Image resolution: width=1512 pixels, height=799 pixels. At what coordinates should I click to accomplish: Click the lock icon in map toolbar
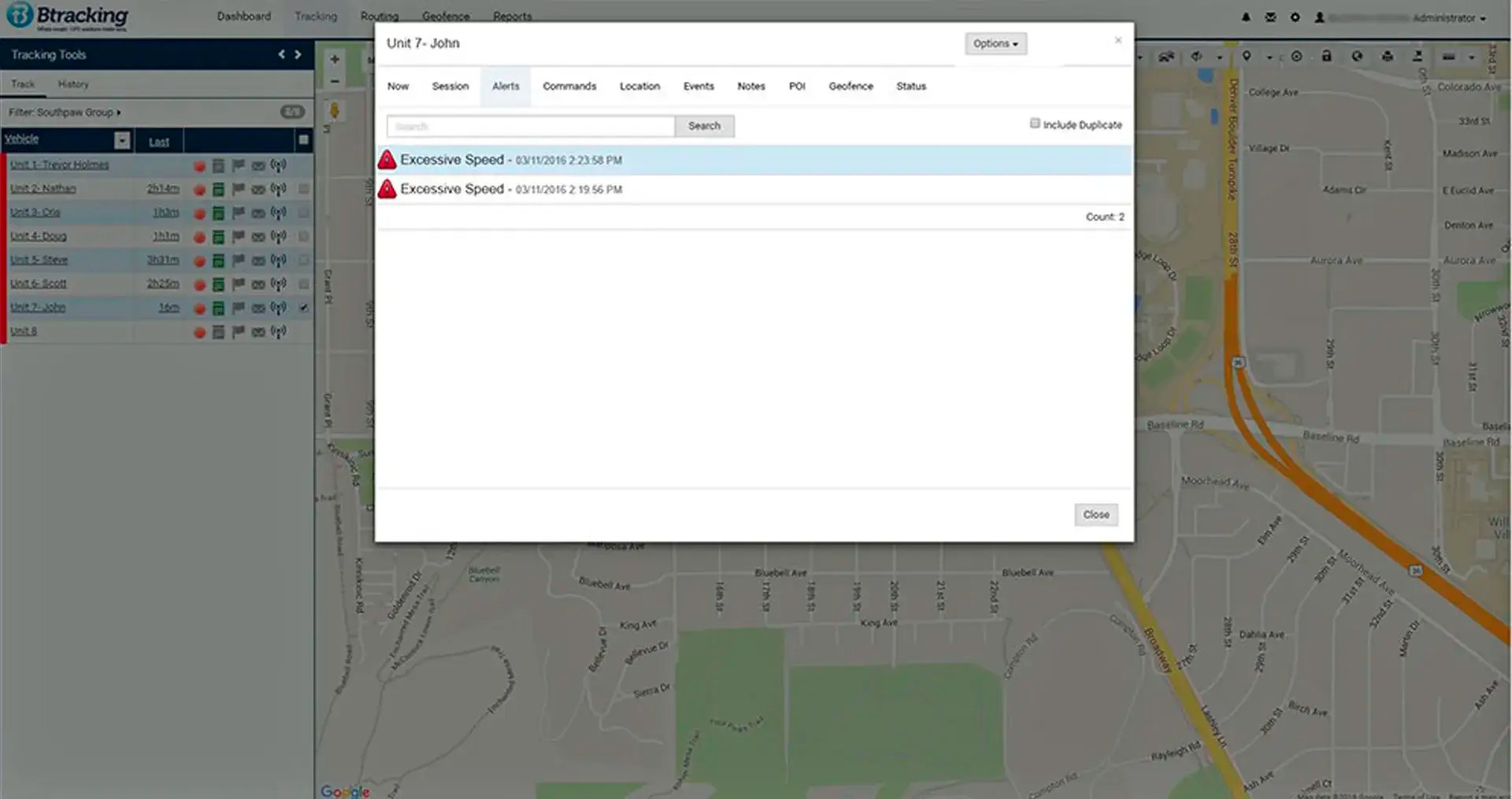(x=1327, y=57)
